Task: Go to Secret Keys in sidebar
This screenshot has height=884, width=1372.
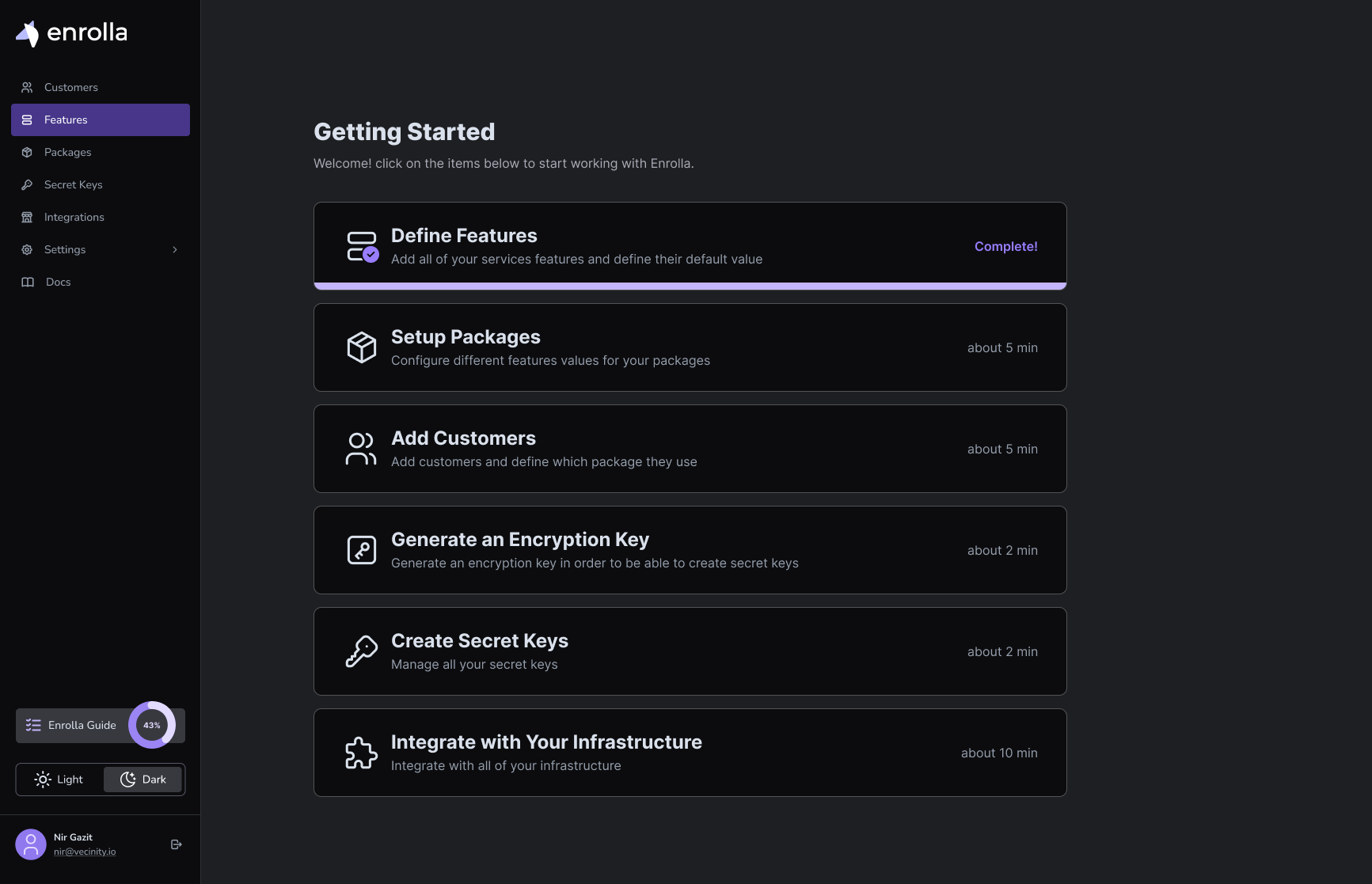Action: [101, 184]
